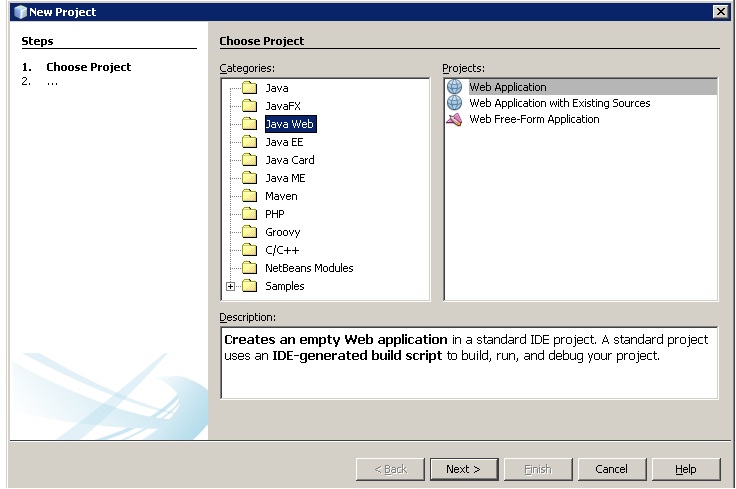Click the Java Card folder icon

pos(250,160)
